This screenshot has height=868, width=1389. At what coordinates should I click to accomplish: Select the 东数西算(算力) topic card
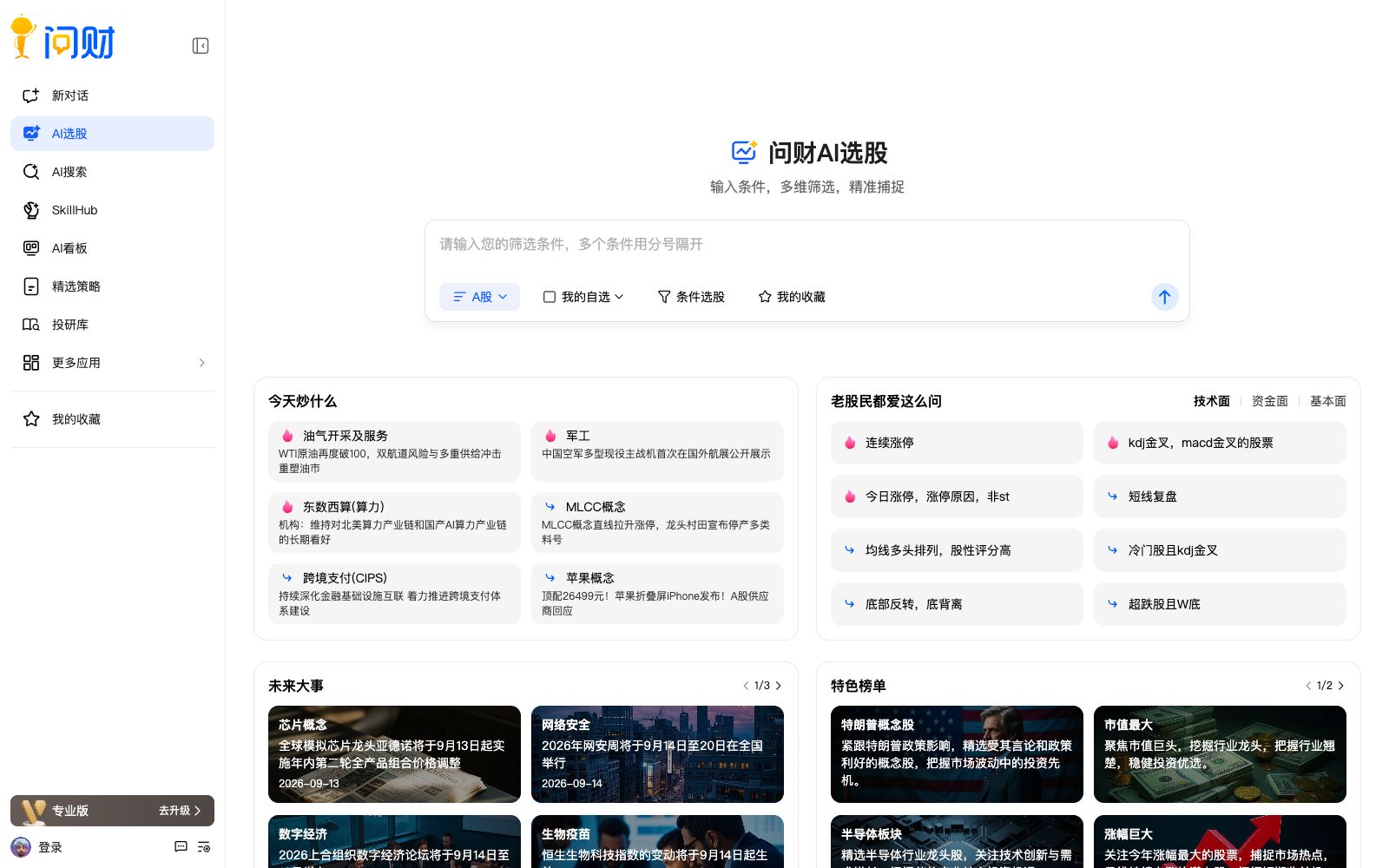click(394, 523)
